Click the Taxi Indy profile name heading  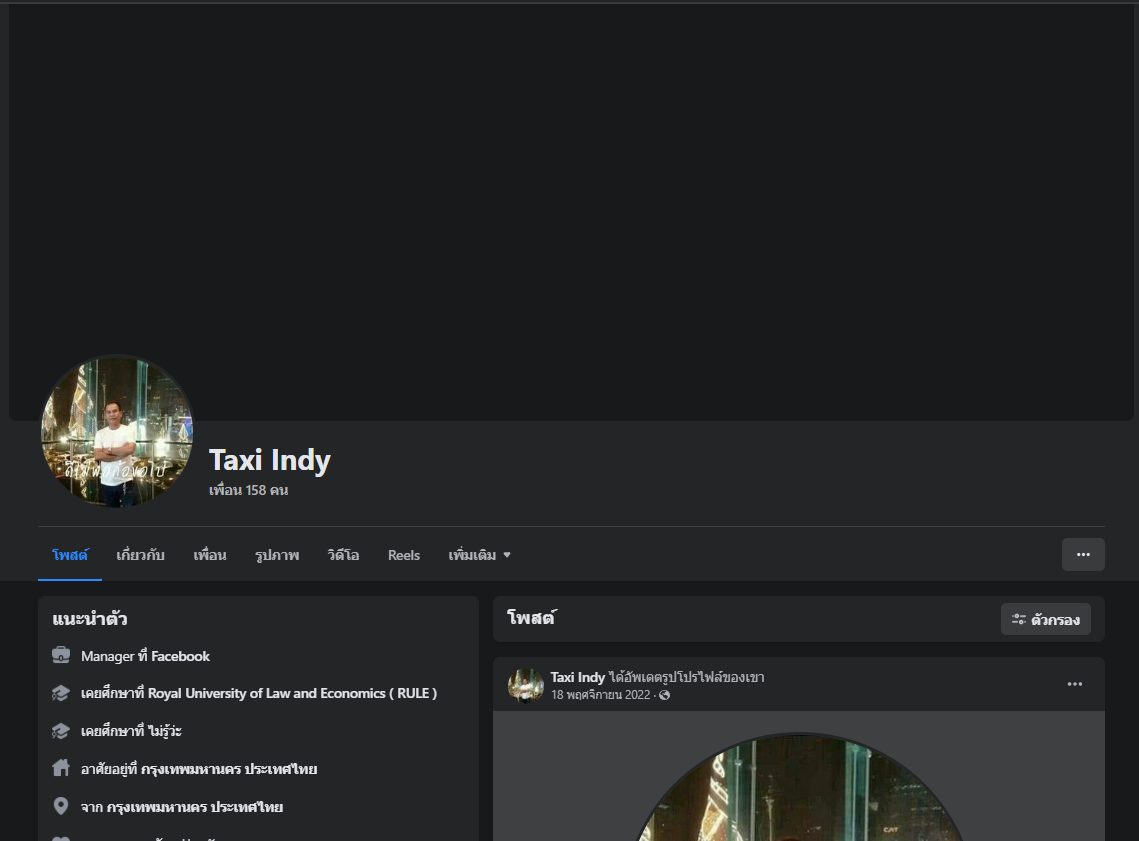269,460
